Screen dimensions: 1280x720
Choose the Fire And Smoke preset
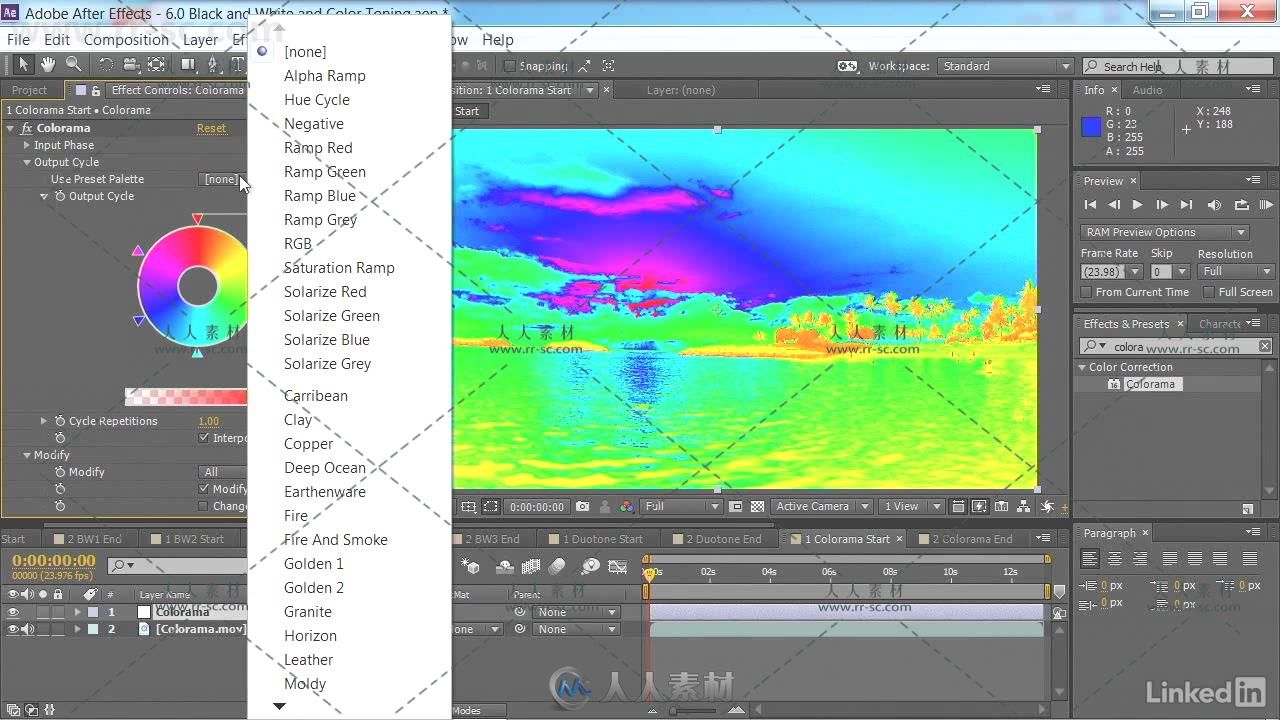click(336, 539)
